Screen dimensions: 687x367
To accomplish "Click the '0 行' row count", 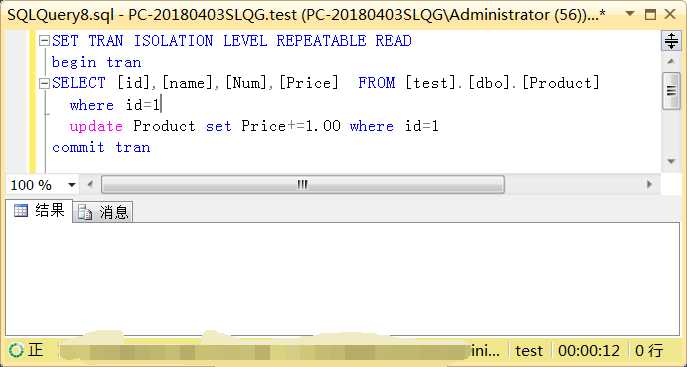I will click(649, 351).
